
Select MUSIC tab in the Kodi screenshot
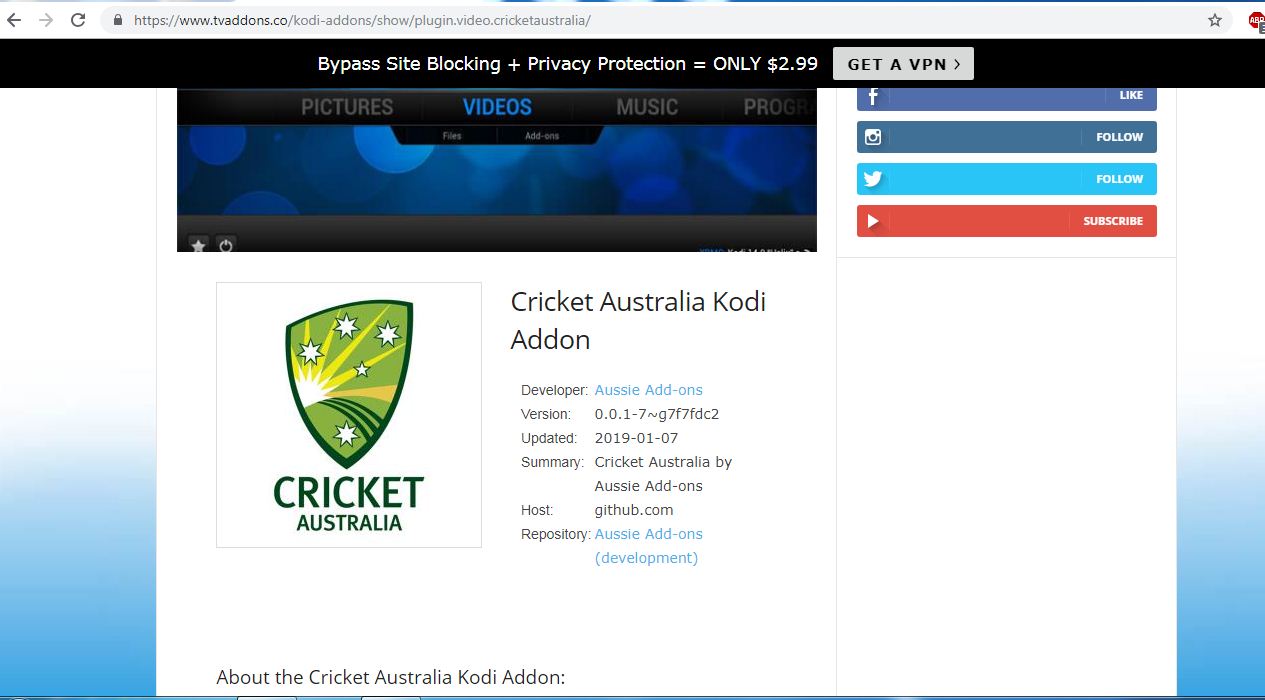[647, 107]
